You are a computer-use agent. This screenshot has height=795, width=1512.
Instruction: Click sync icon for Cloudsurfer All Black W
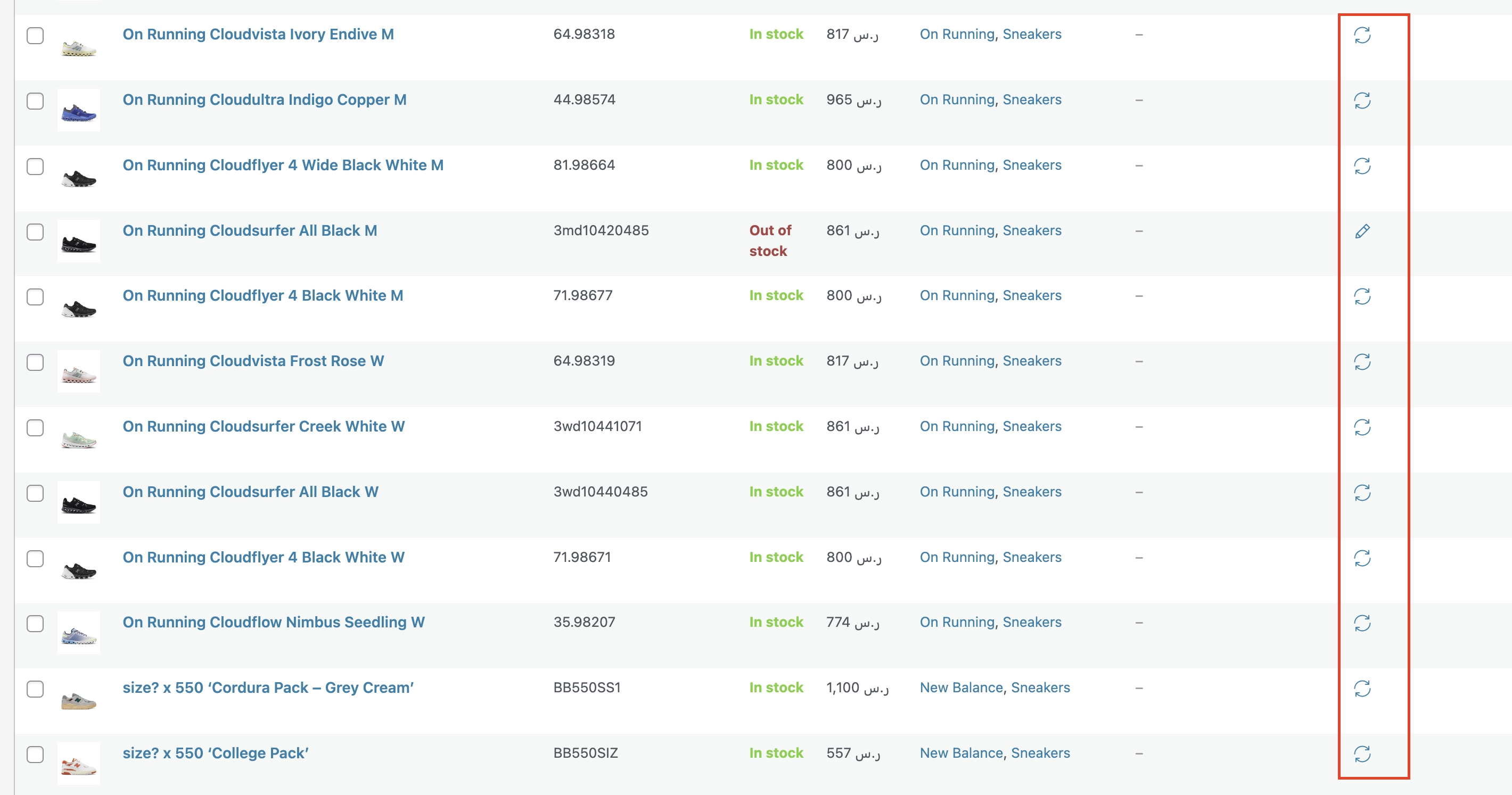coord(1362,493)
